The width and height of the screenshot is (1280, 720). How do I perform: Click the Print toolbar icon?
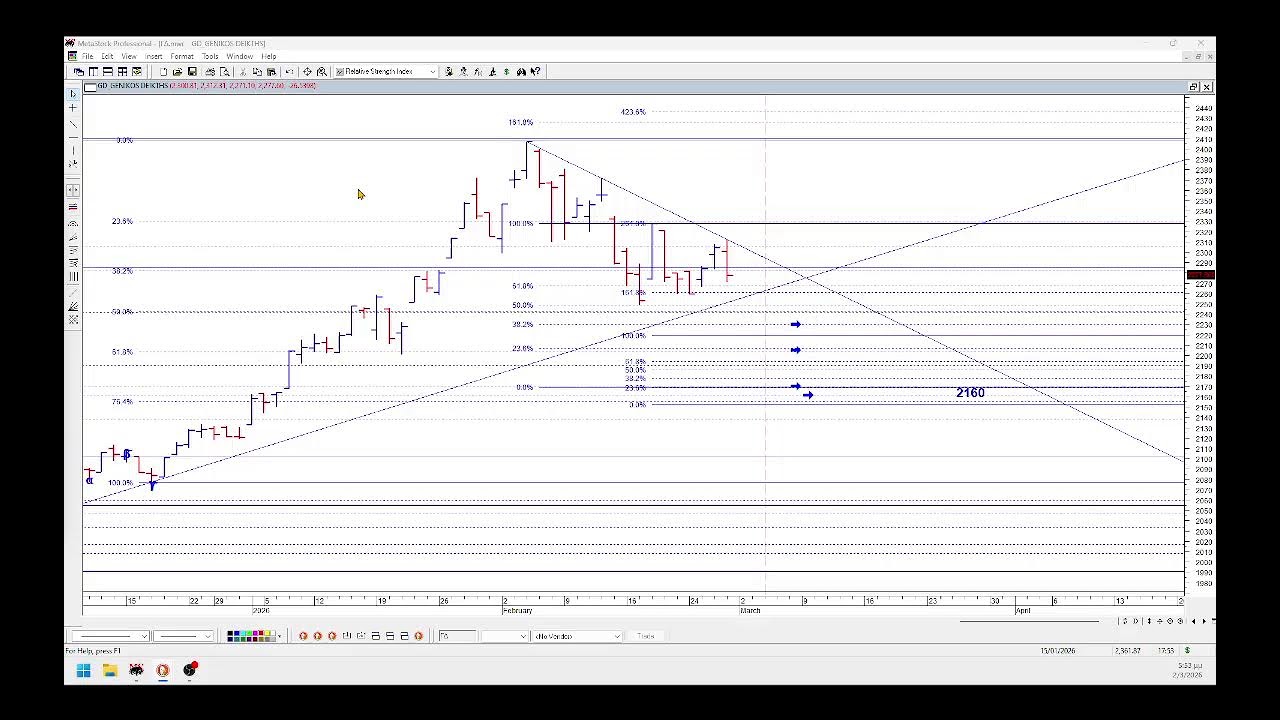(x=210, y=72)
